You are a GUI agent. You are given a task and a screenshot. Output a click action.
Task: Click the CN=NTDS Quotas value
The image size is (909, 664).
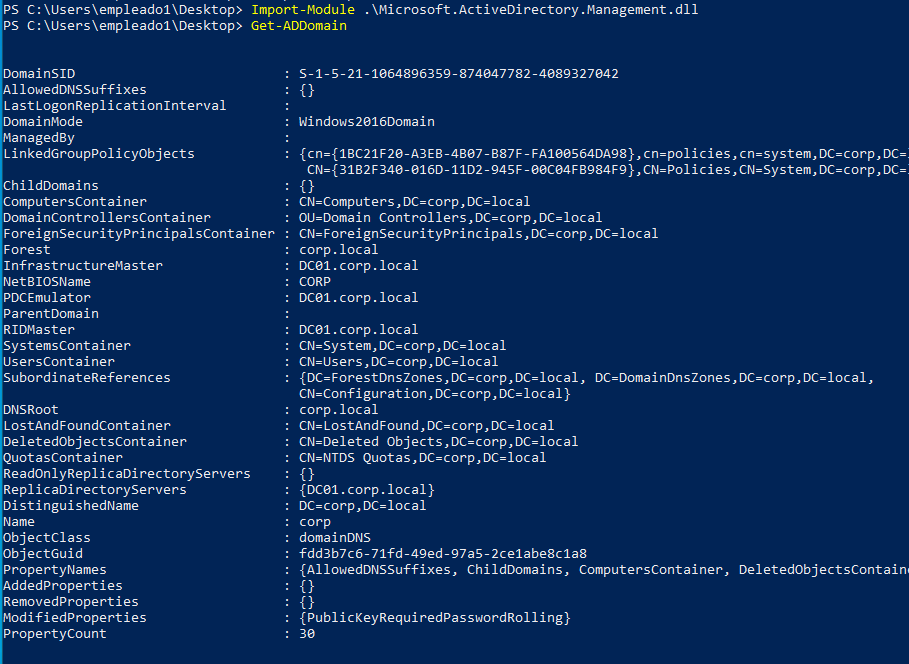click(x=423, y=458)
